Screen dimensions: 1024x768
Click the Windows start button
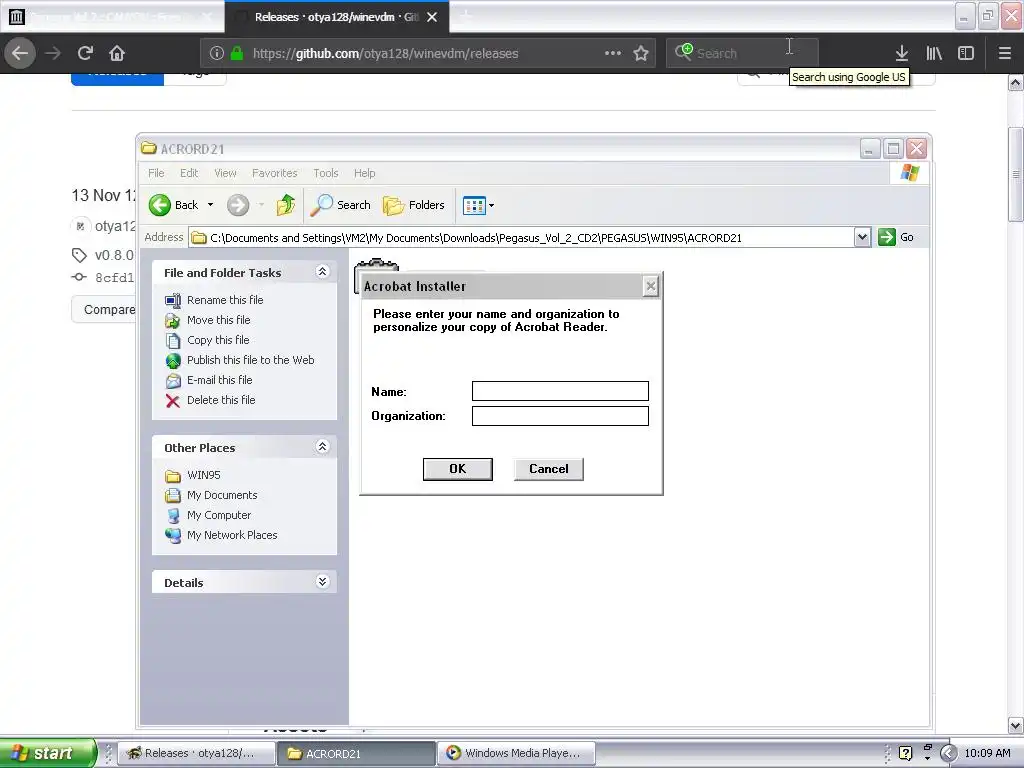coord(47,753)
